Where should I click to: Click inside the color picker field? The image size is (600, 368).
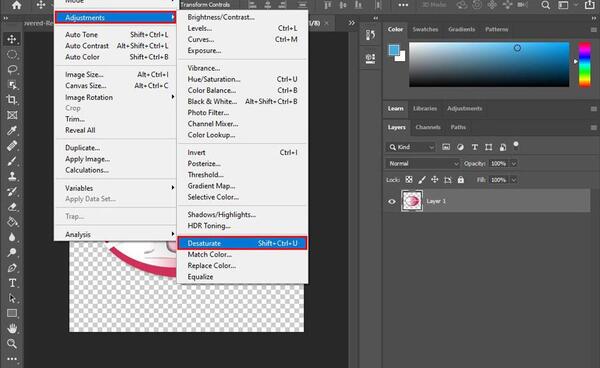pyautogui.click(x=489, y=65)
